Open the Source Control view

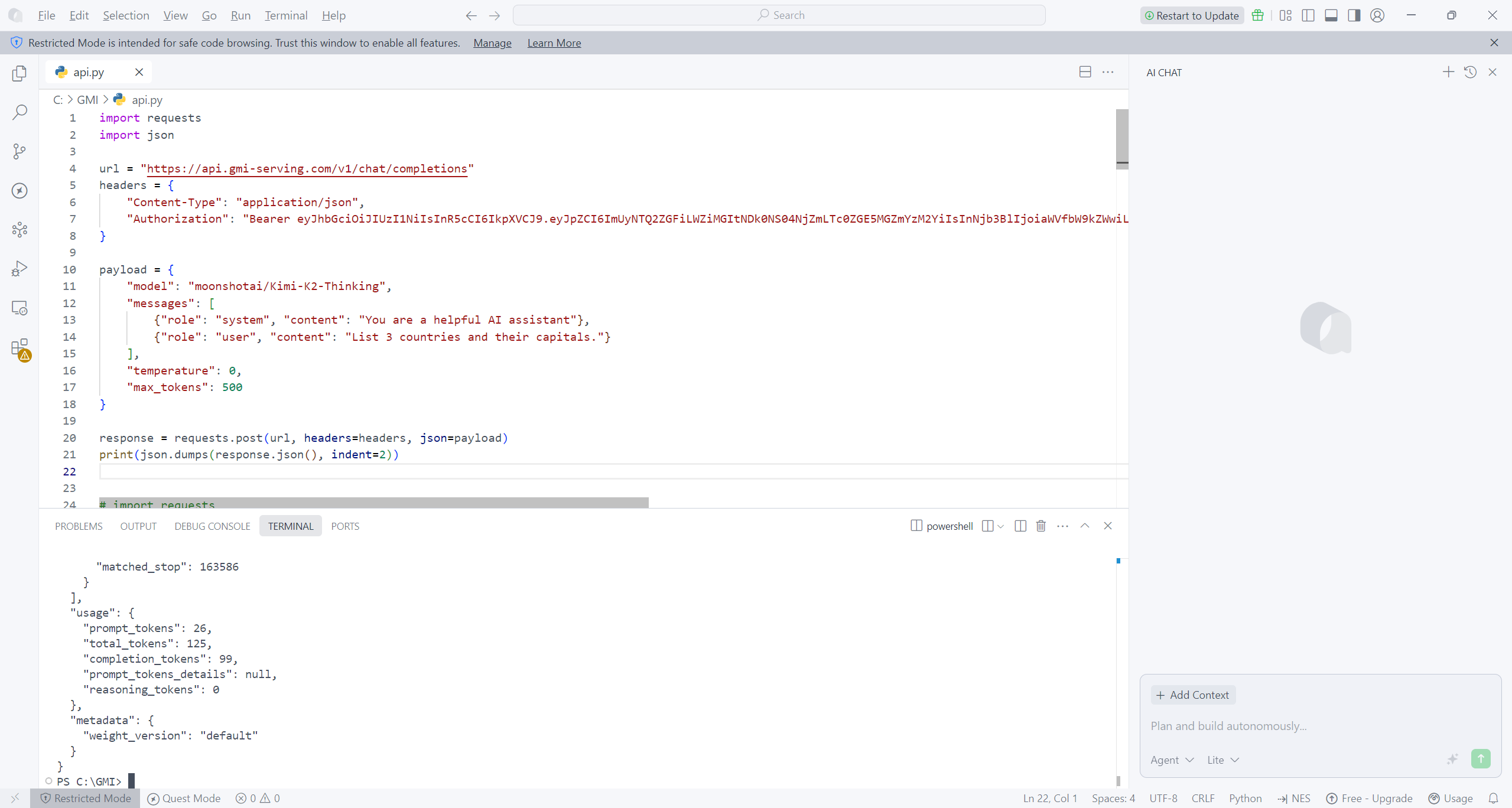click(x=19, y=151)
